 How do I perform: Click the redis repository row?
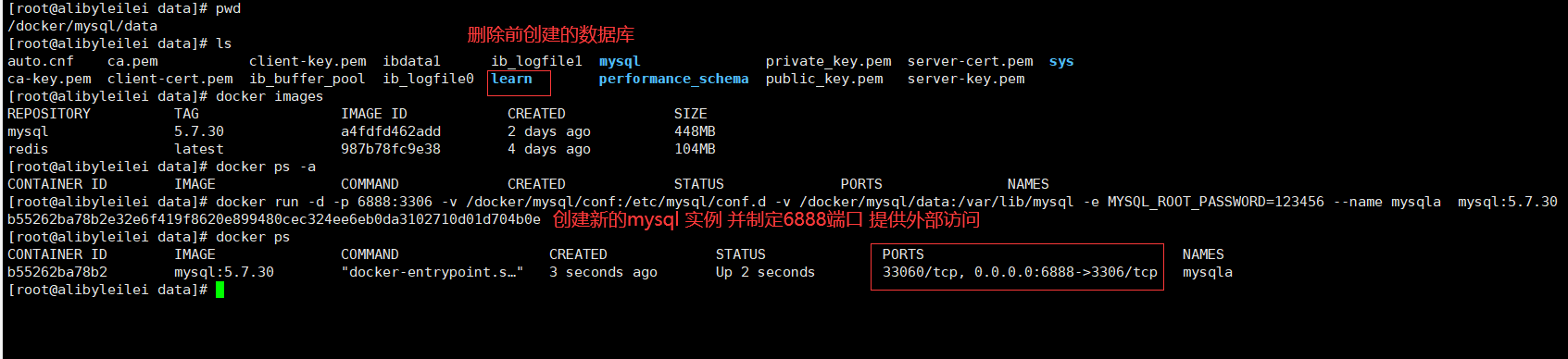pyautogui.click(x=361, y=149)
